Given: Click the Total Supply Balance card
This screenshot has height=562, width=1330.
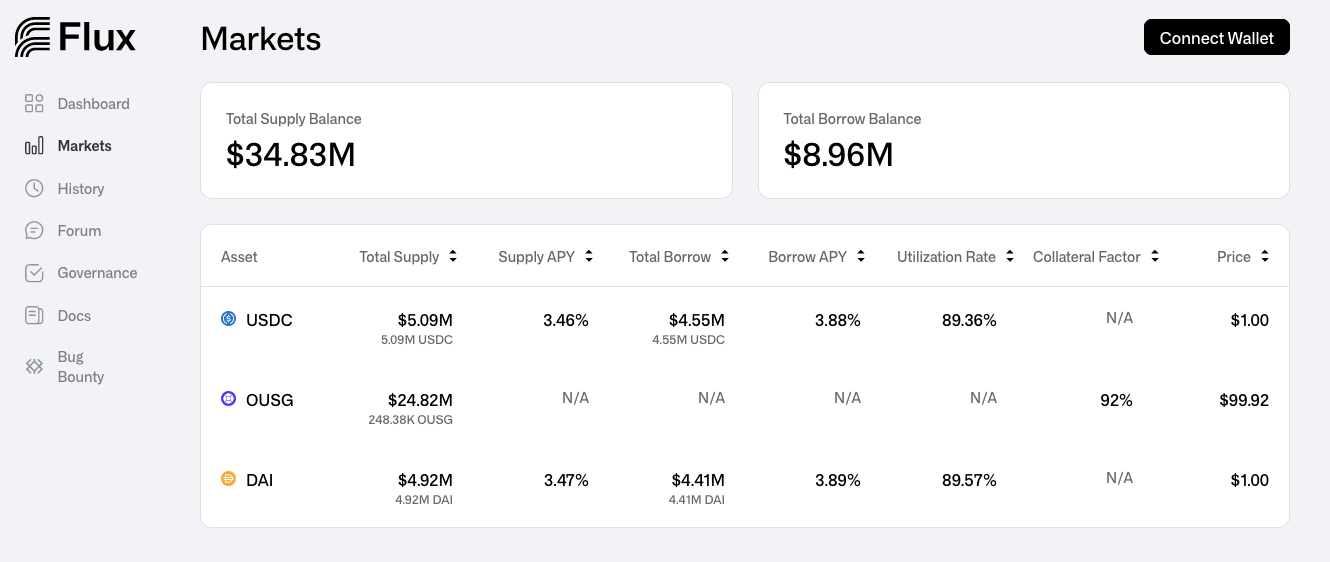Looking at the screenshot, I should [466, 140].
